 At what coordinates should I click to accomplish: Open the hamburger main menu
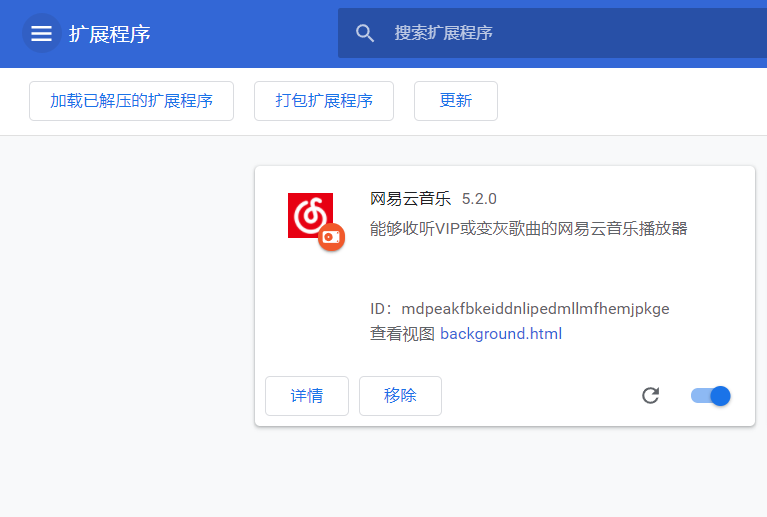(x=42, y=33)
